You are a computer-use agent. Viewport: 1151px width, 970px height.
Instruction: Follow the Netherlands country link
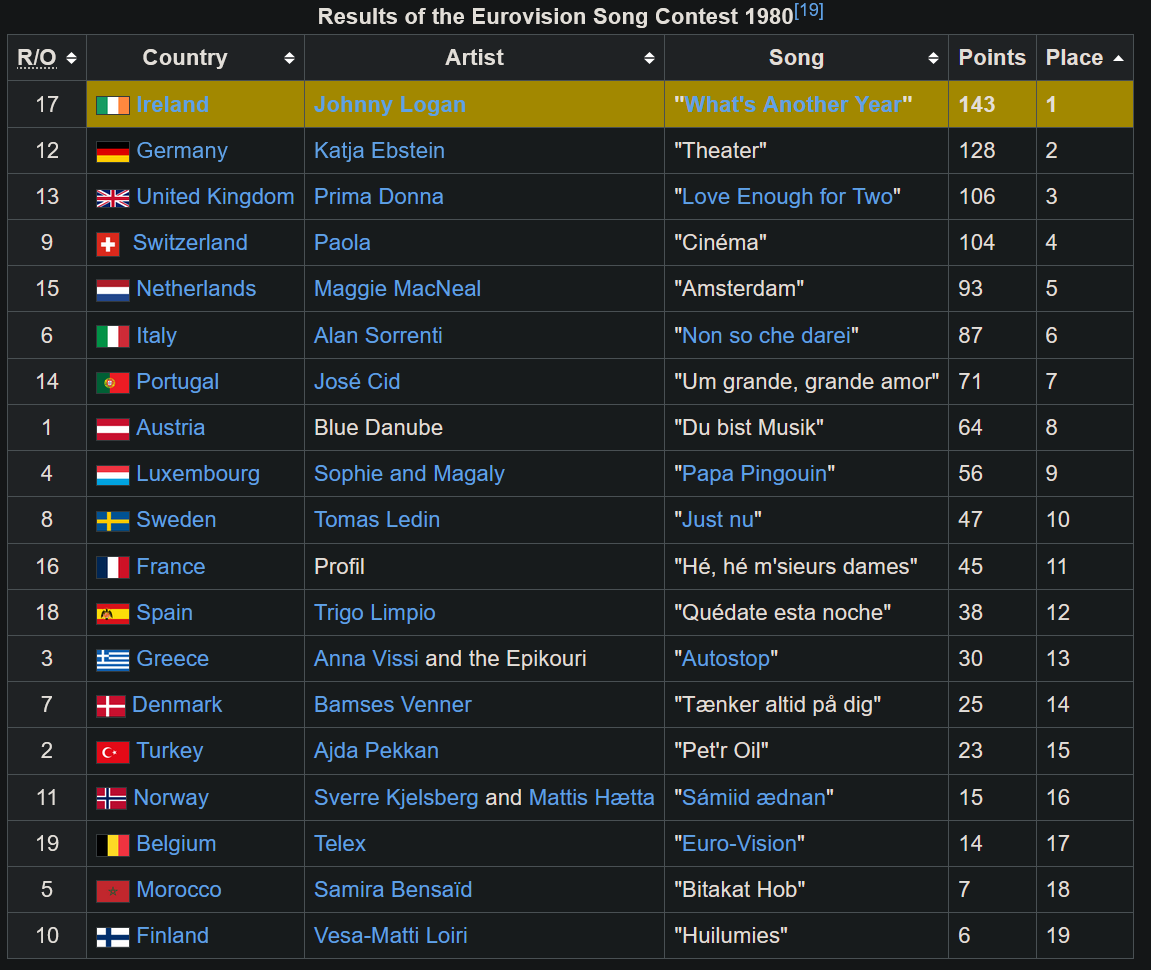(x=196, y=289)
